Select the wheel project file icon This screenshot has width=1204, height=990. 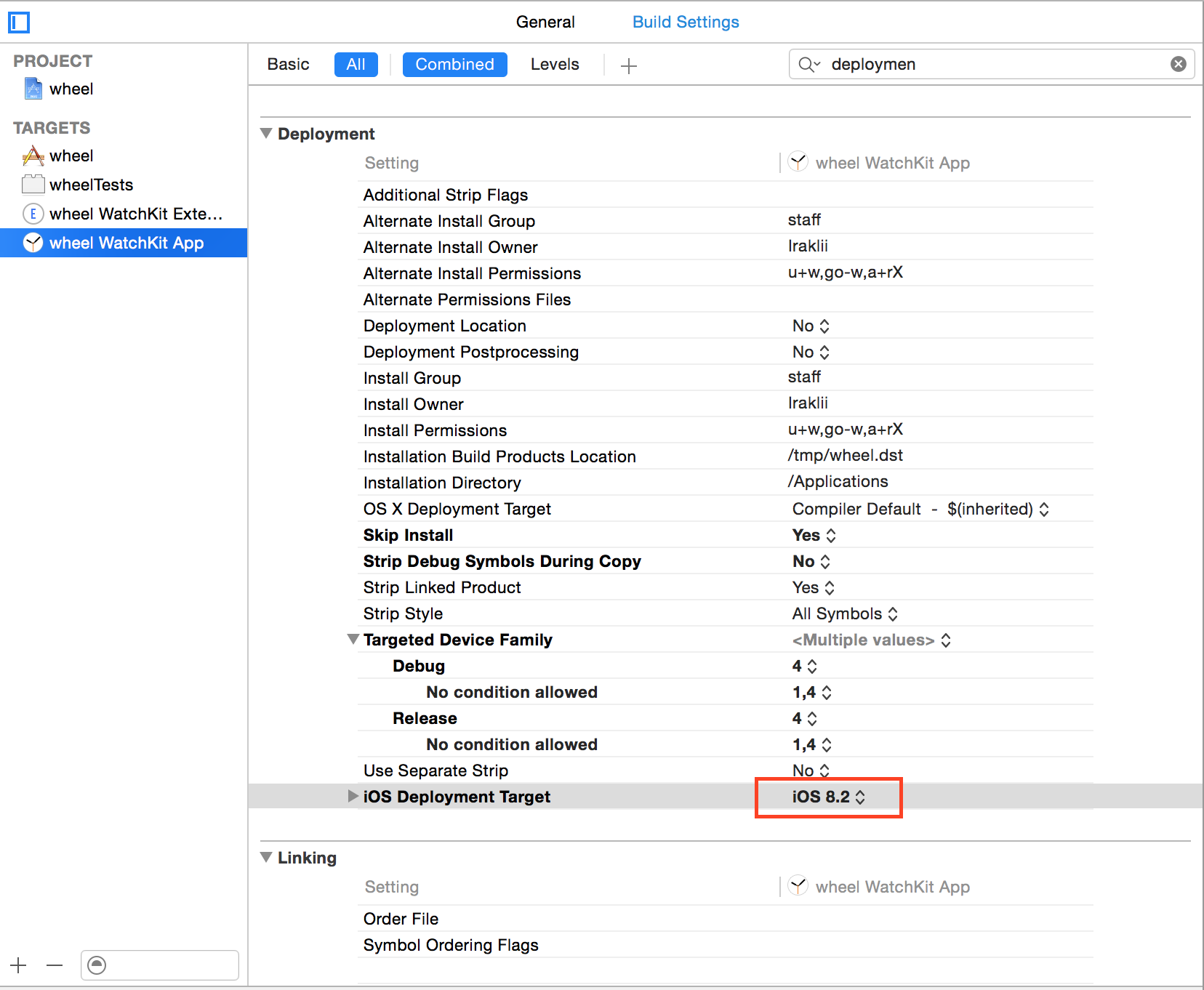[x=33, y=89]
